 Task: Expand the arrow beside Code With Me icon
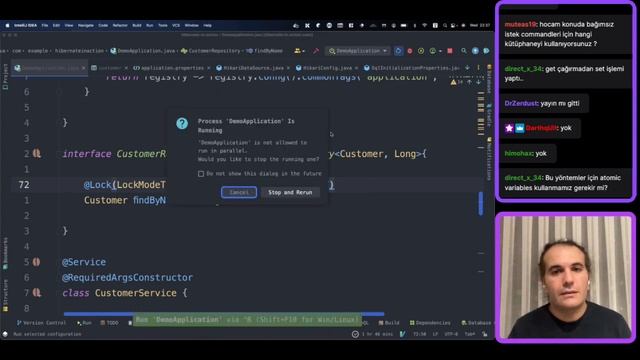(304, 51)
